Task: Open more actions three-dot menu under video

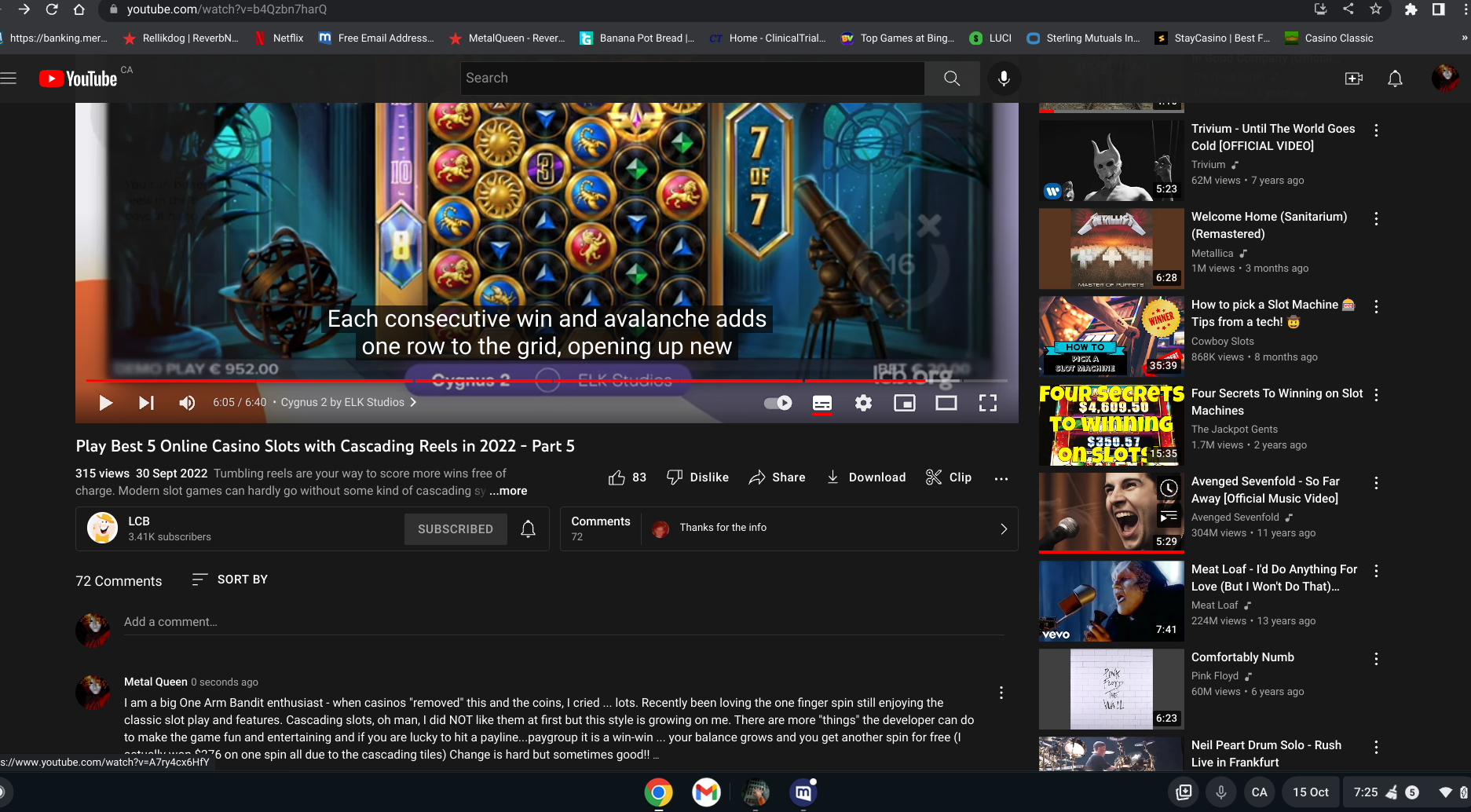Action: pos(1001,478)
